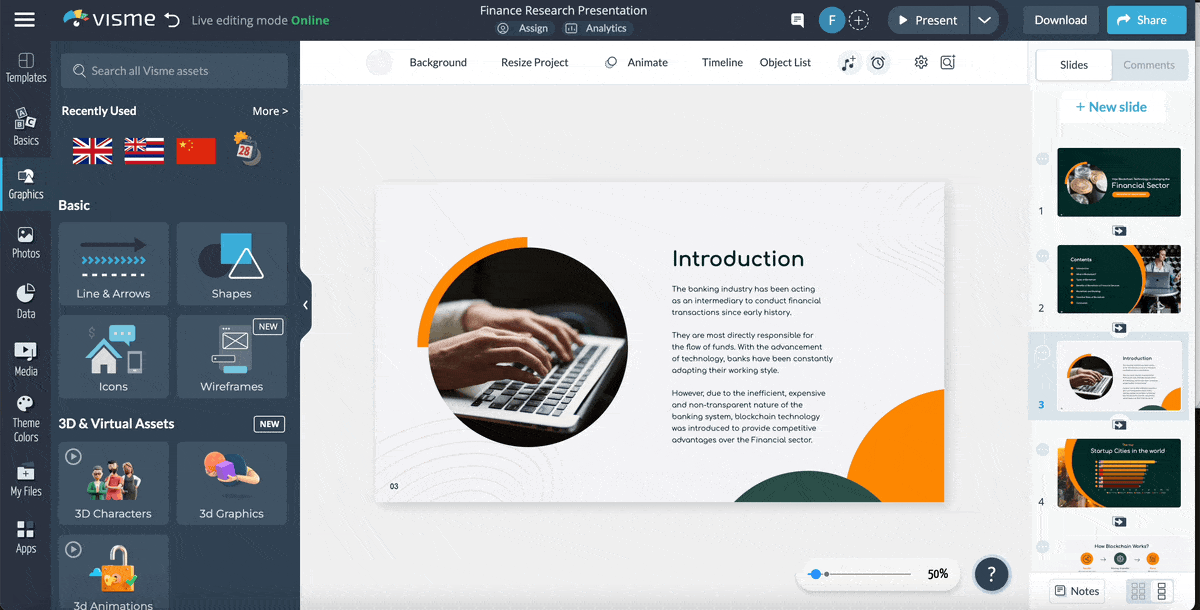The image size is (1200, 610).
Task: Expand the Present dropdown arrow
Action: [984, 20]
